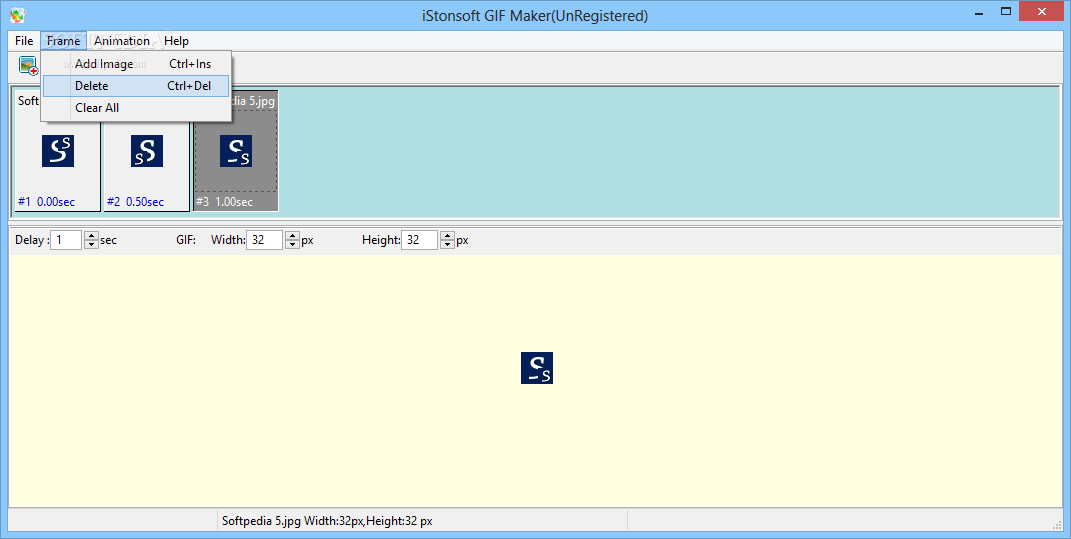Choose Clear All from Frame menu
The height and width of the screenshot is (539, 1071).
pyautogui.click(x=136, y=107)
